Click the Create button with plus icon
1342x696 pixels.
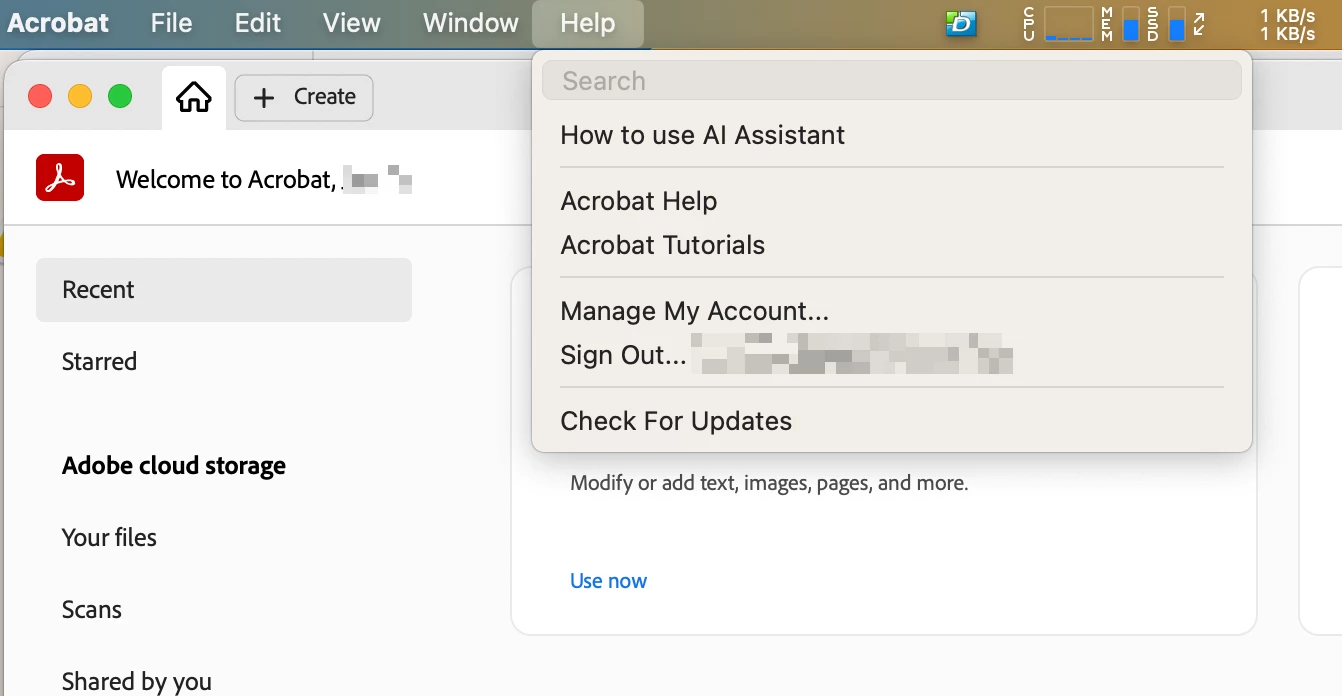[304, 97]
